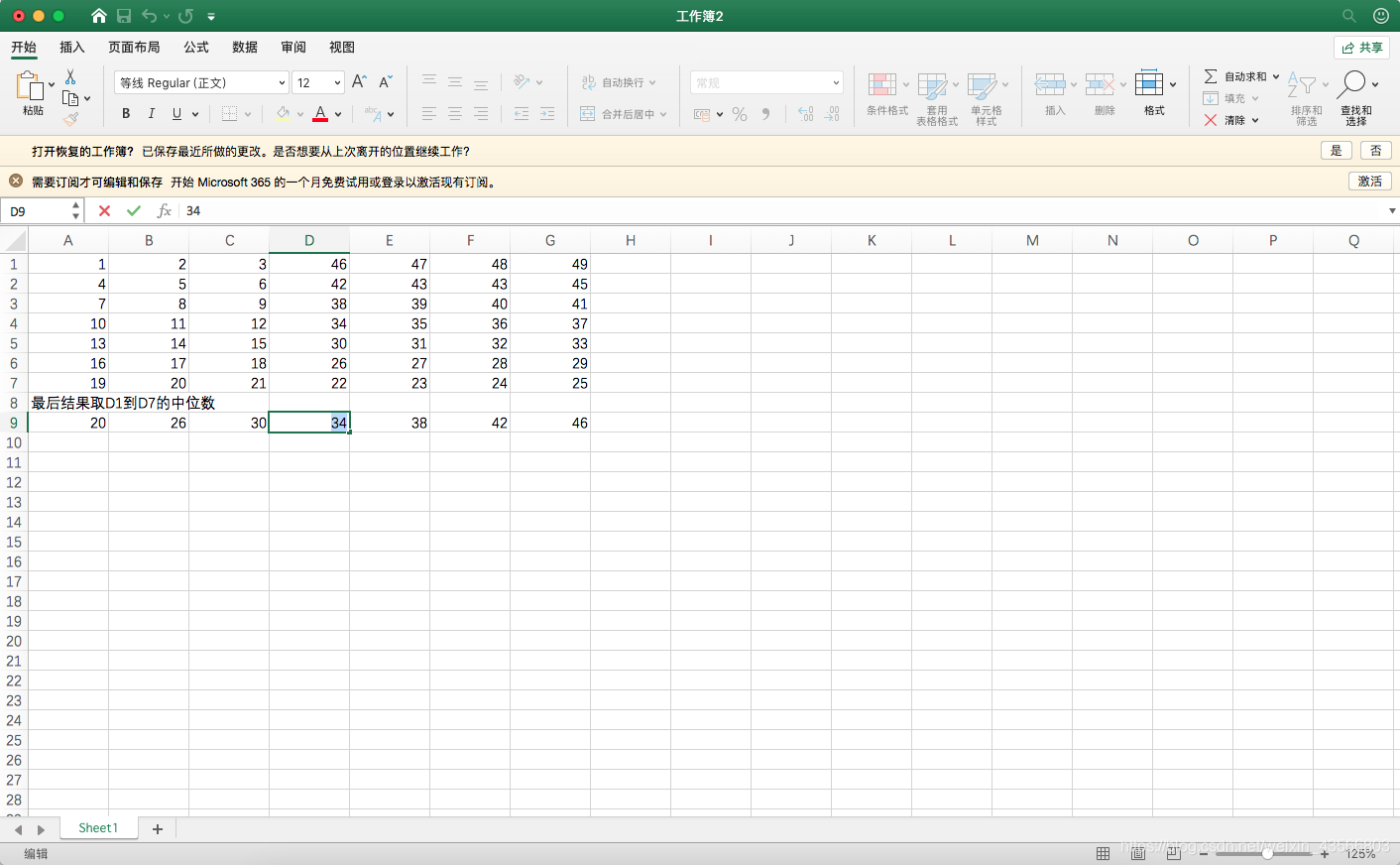Click the formula bar input showing 34
The width and height of the screenshot is (1400, 865).
tap(783, 210)
